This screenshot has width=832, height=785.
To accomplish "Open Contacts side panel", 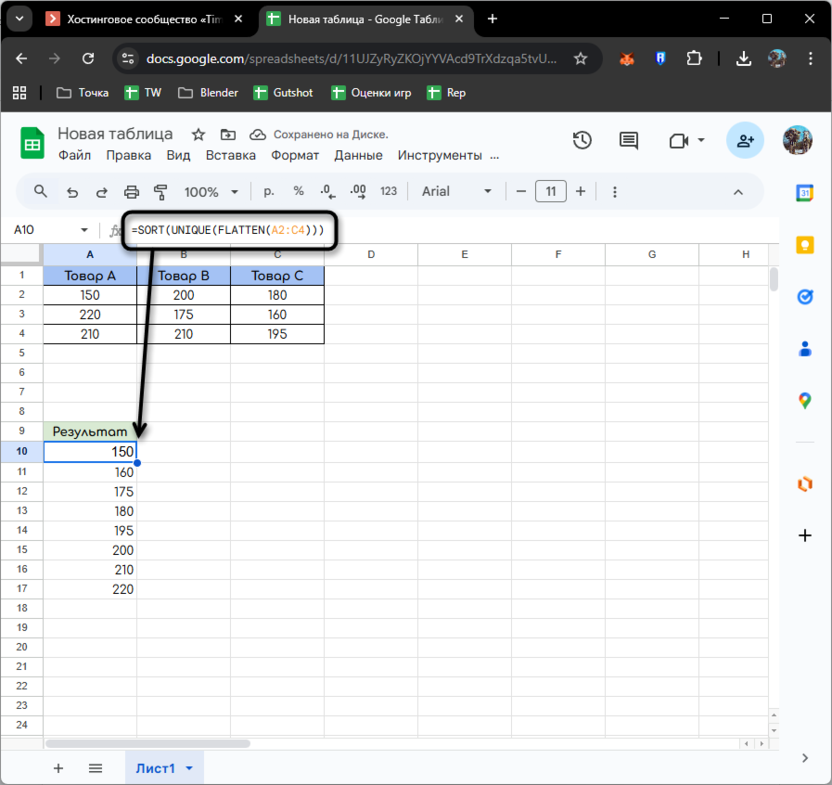I will (x=805, y=349).
